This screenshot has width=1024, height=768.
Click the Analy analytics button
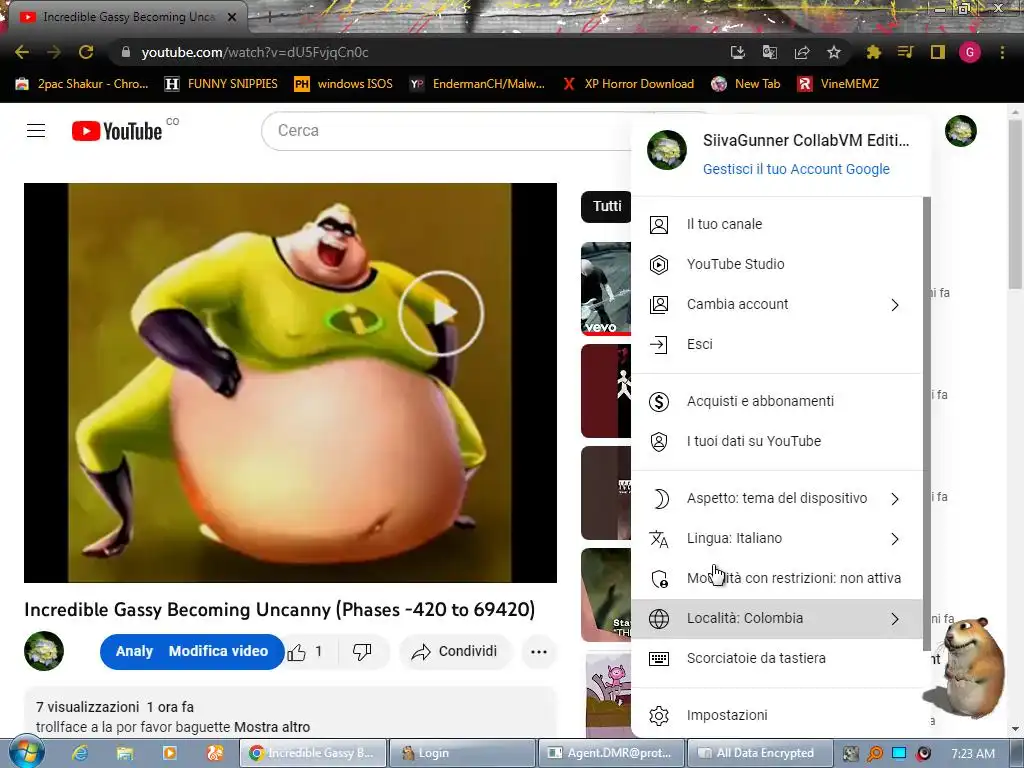point(134,651)
